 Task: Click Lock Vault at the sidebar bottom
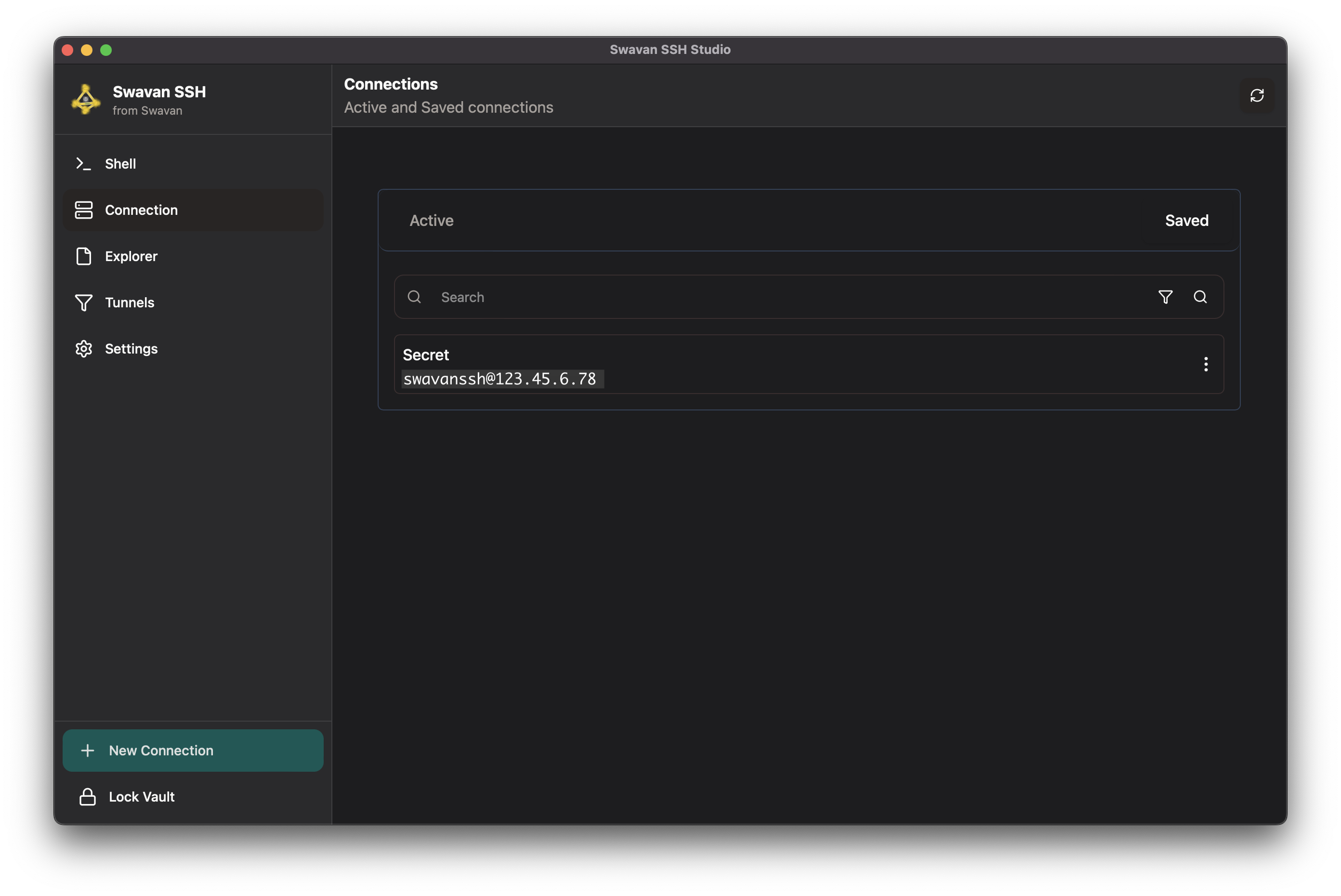coord(141,797)
